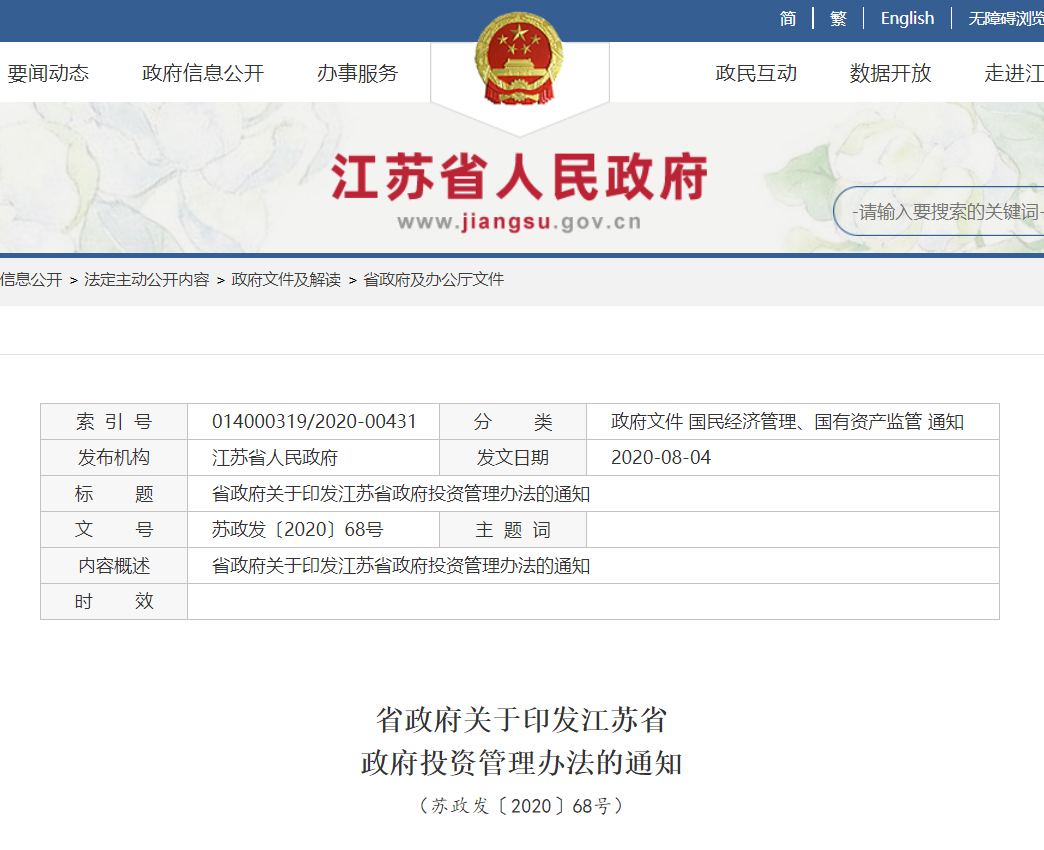This screenshot has height=850, width=1044.
Task: Select the 索引号 label cell
Action: (x=114, y=421)
